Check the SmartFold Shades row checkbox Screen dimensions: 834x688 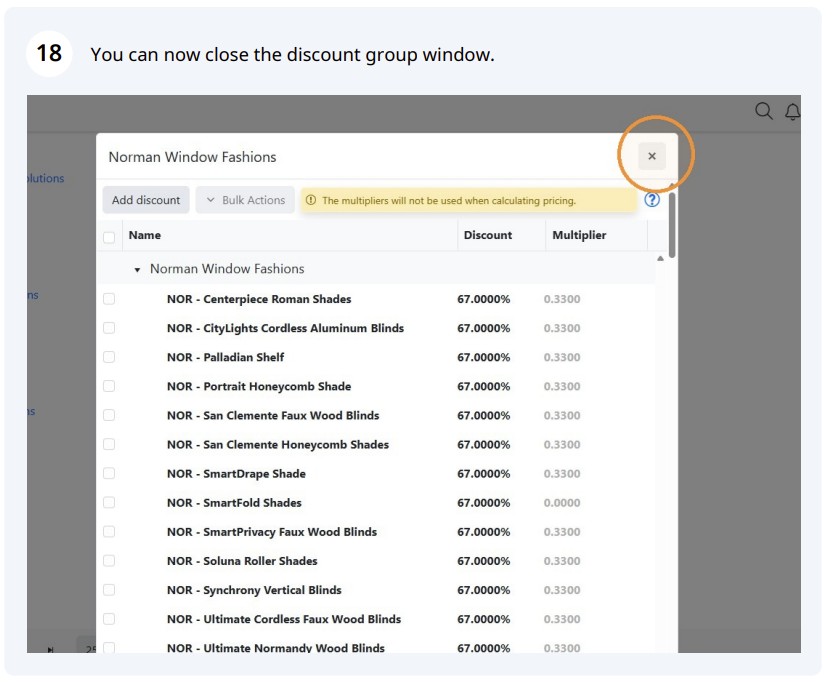[x=109, y=502]
